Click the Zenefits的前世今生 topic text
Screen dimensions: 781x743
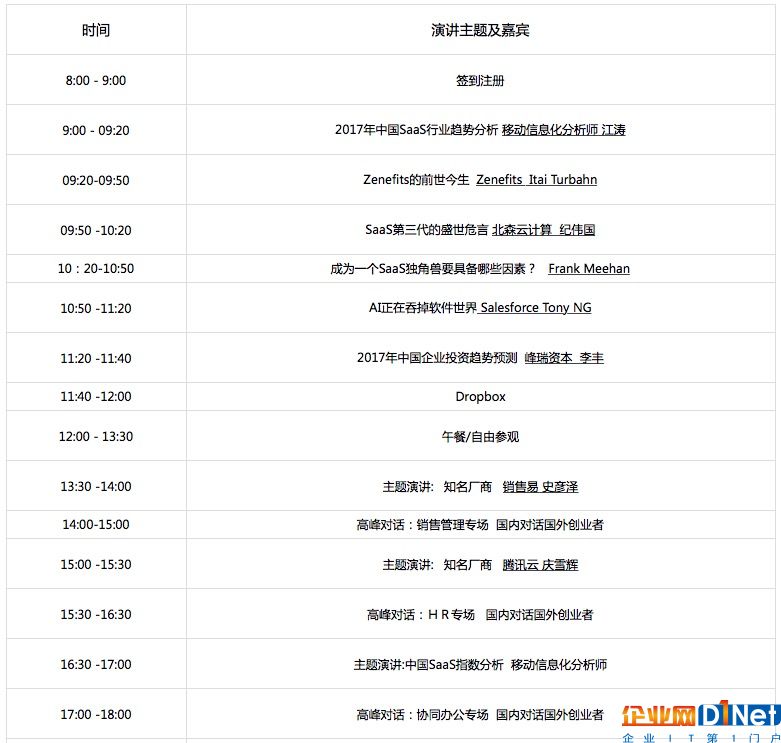coord(416,179)
